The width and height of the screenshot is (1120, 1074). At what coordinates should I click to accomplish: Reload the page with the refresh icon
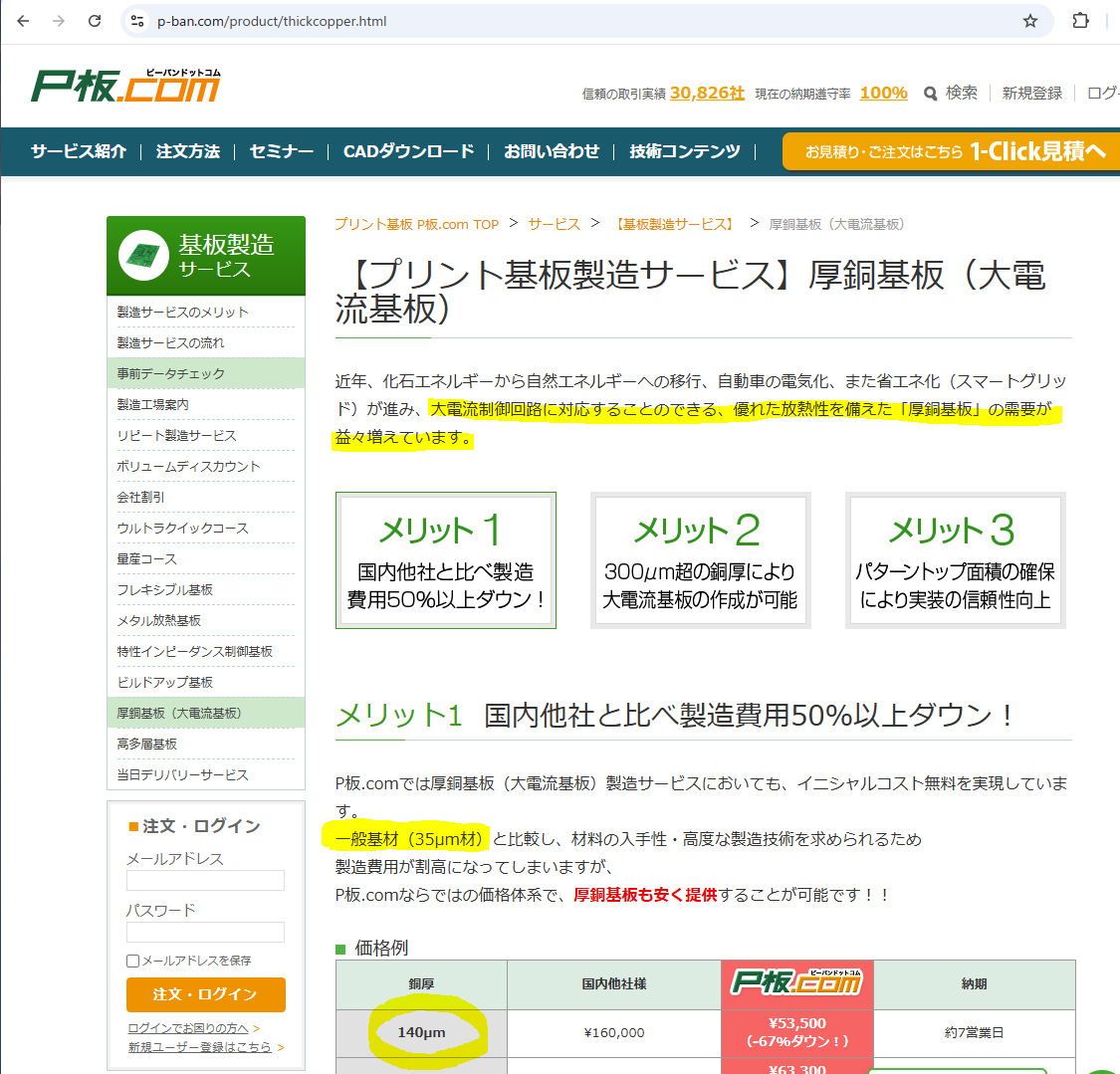pyautogui.click(x=95, y=21)
